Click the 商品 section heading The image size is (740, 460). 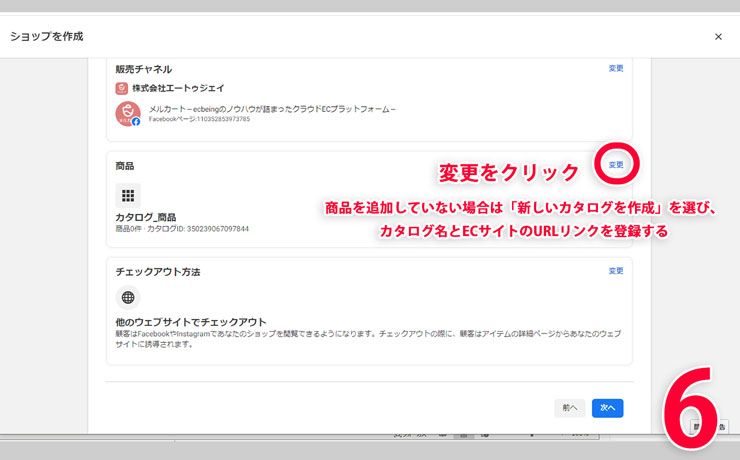(125, 166)
